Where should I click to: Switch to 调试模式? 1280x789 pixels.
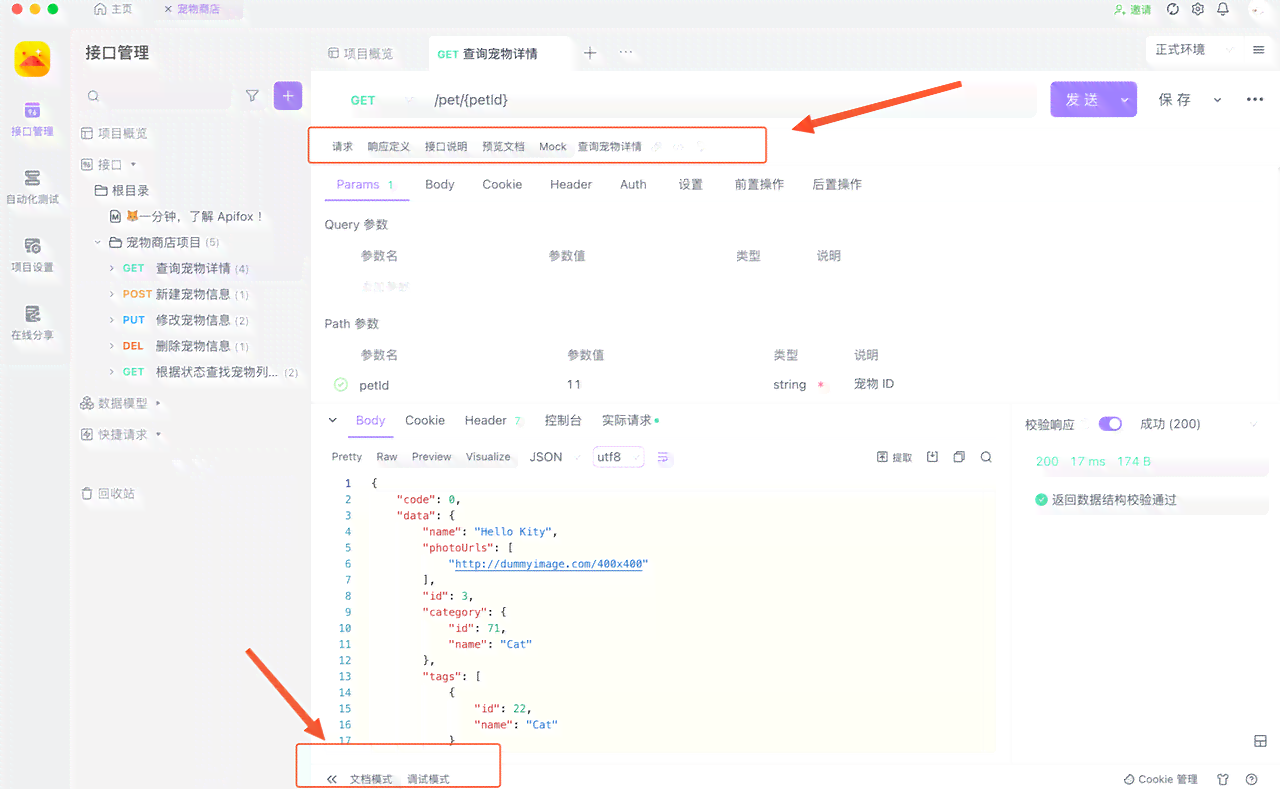pyautogui.click(x=428, y=779)
